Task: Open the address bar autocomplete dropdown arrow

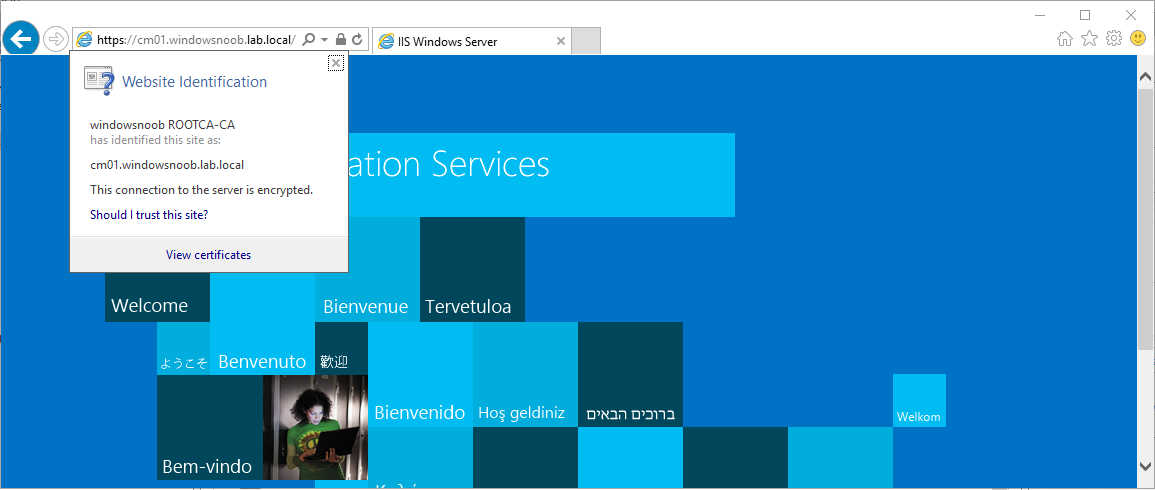Action: [325, 40]
